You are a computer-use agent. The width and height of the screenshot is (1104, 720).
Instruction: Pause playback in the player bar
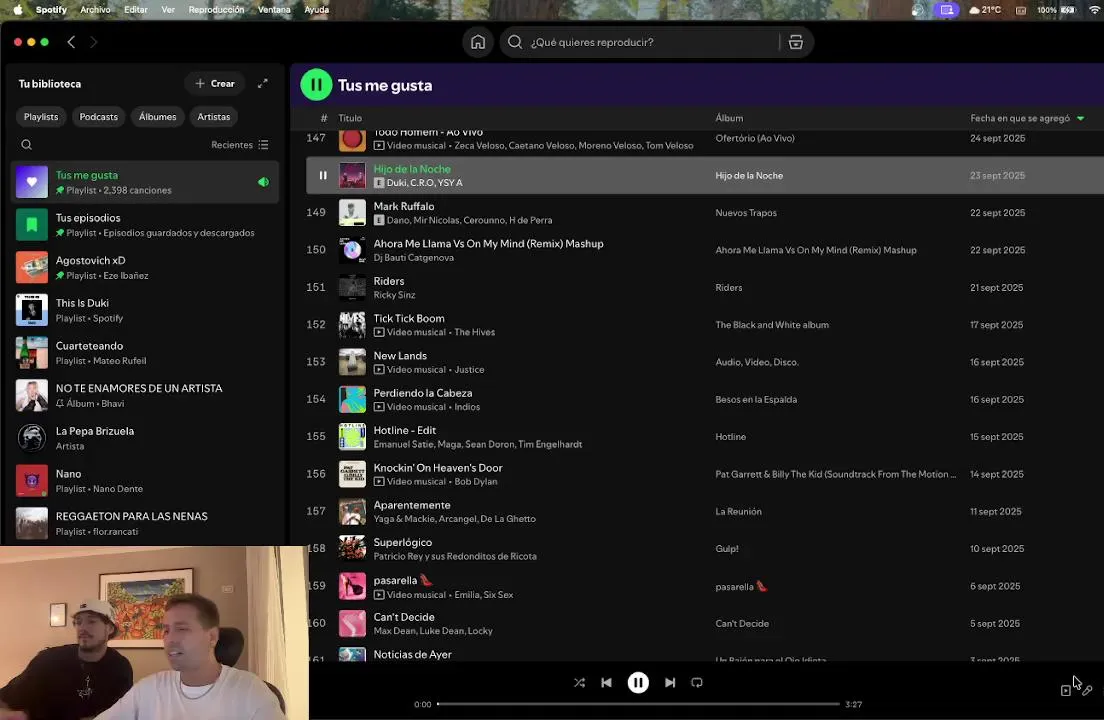pyautogui.click(x=638, y=683)
